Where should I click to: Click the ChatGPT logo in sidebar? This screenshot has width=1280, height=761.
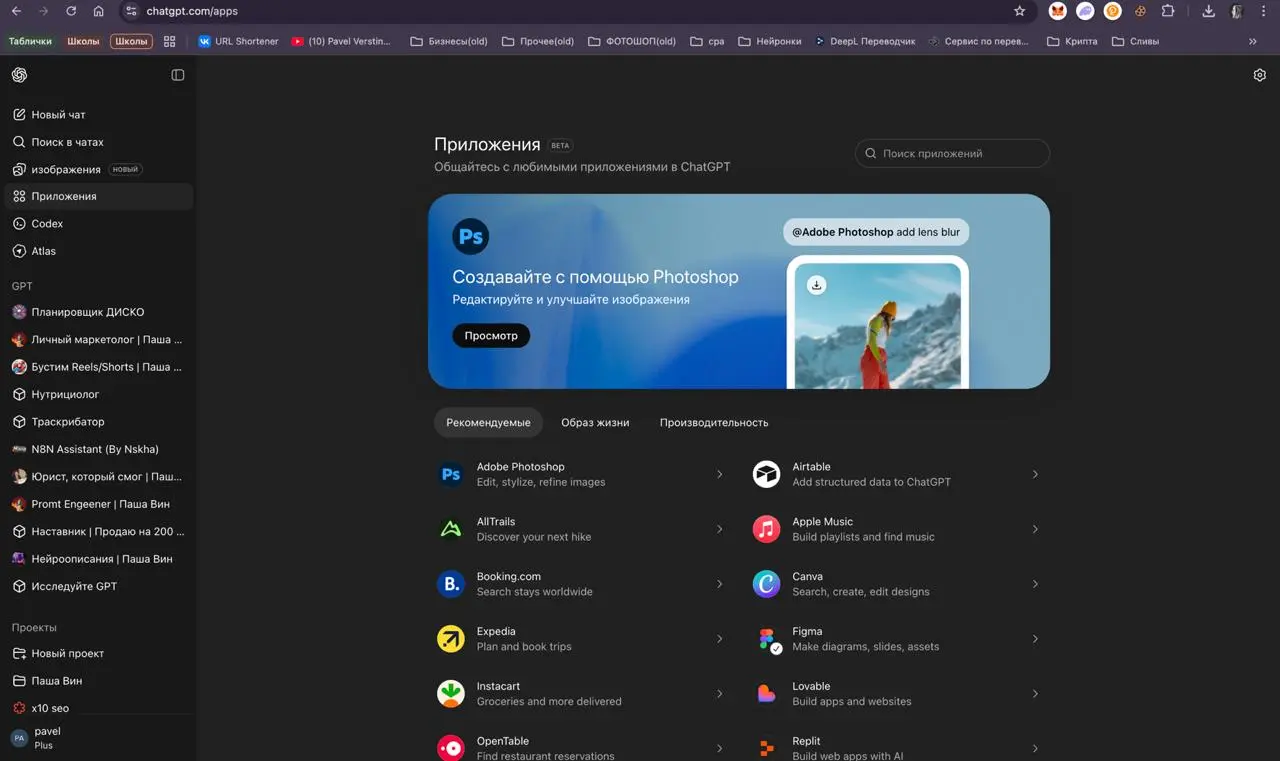click(x=19, y=75)
